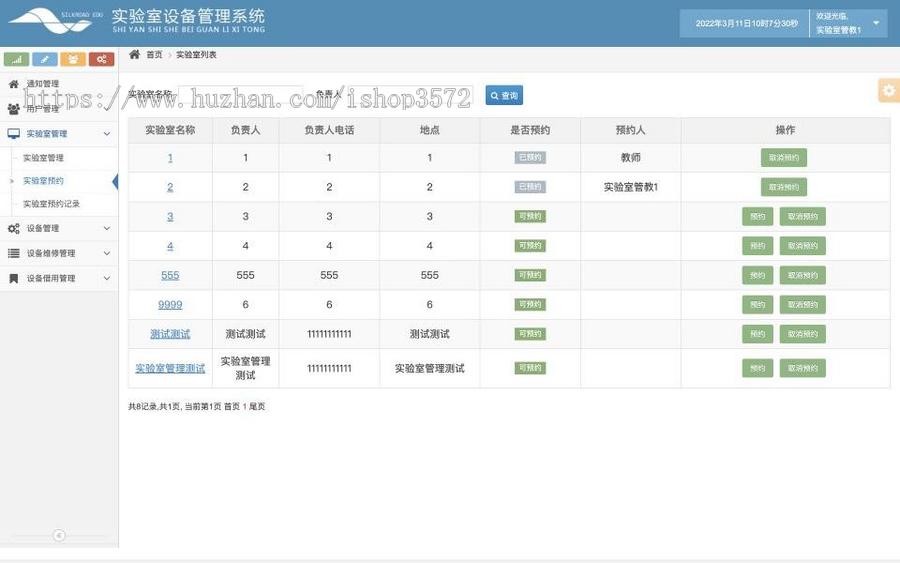Click 取消预约 in lab 9999 row

[802, 305]
